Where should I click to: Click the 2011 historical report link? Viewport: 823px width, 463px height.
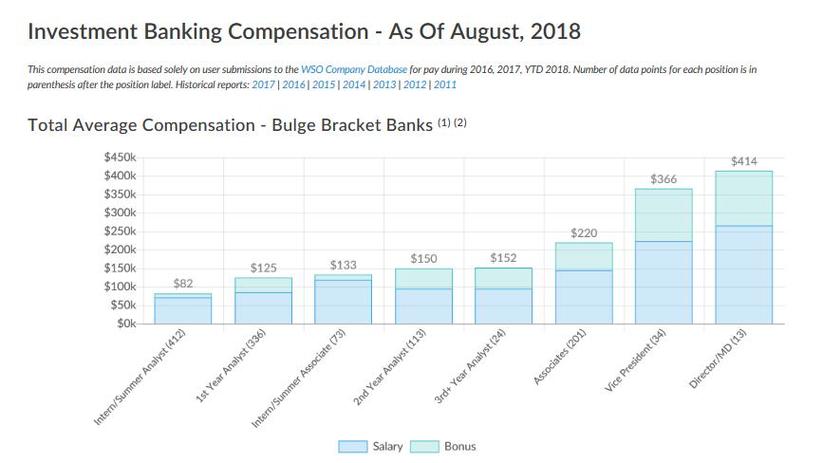[443, 84]
